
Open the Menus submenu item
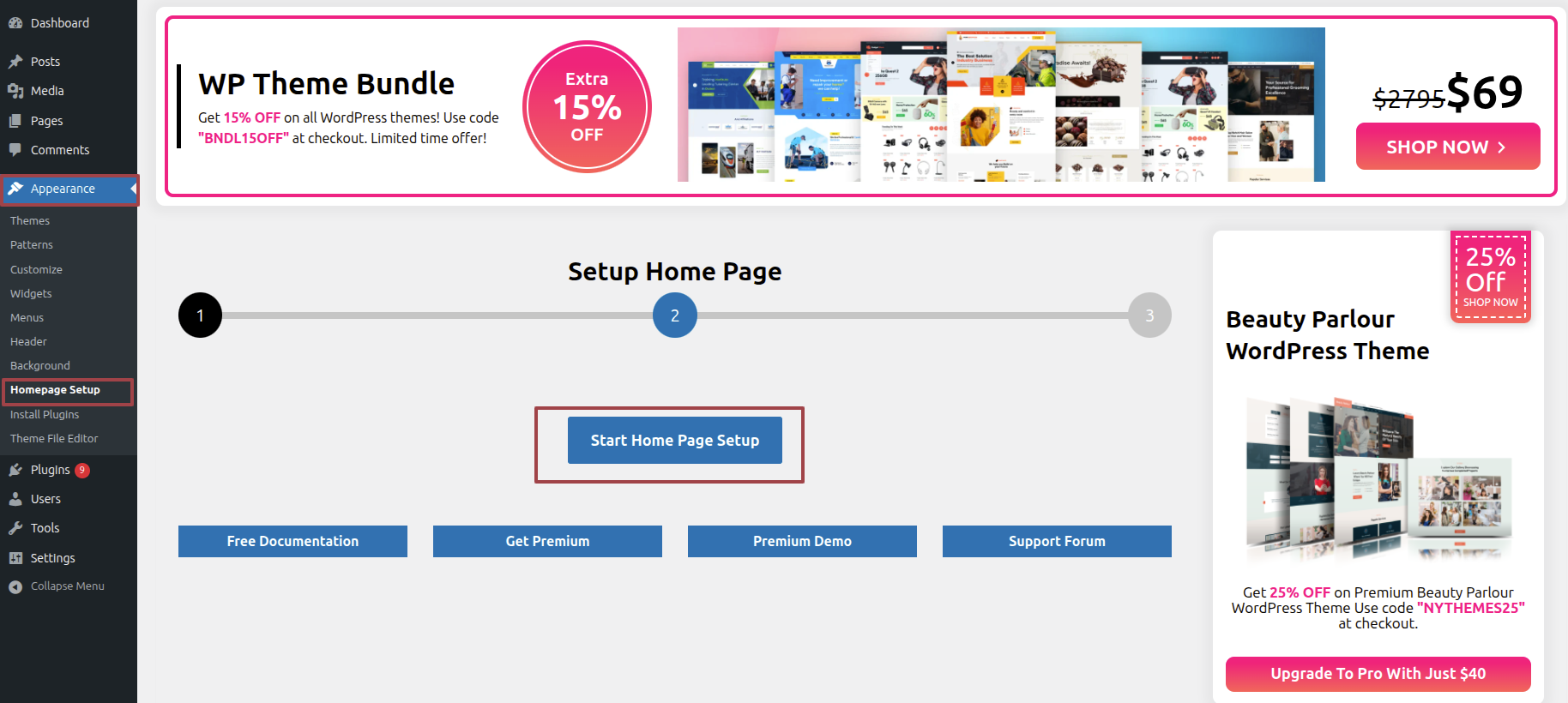27,317
